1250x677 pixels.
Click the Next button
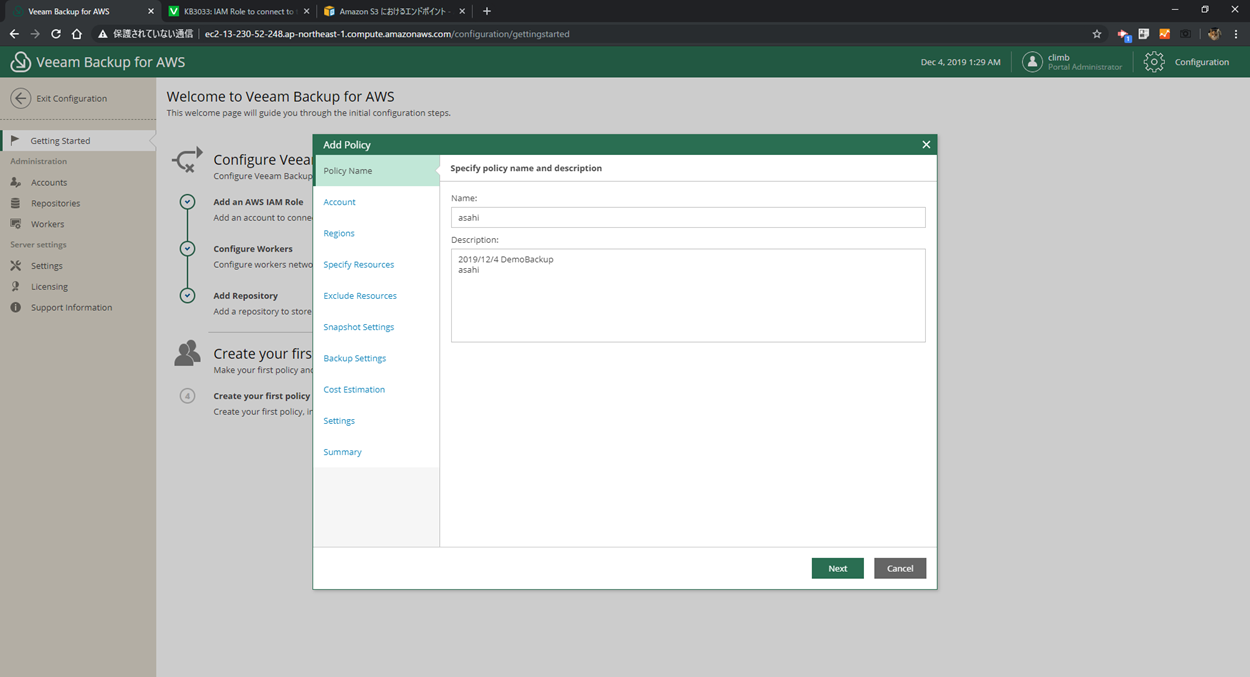(x=838, y=568)
